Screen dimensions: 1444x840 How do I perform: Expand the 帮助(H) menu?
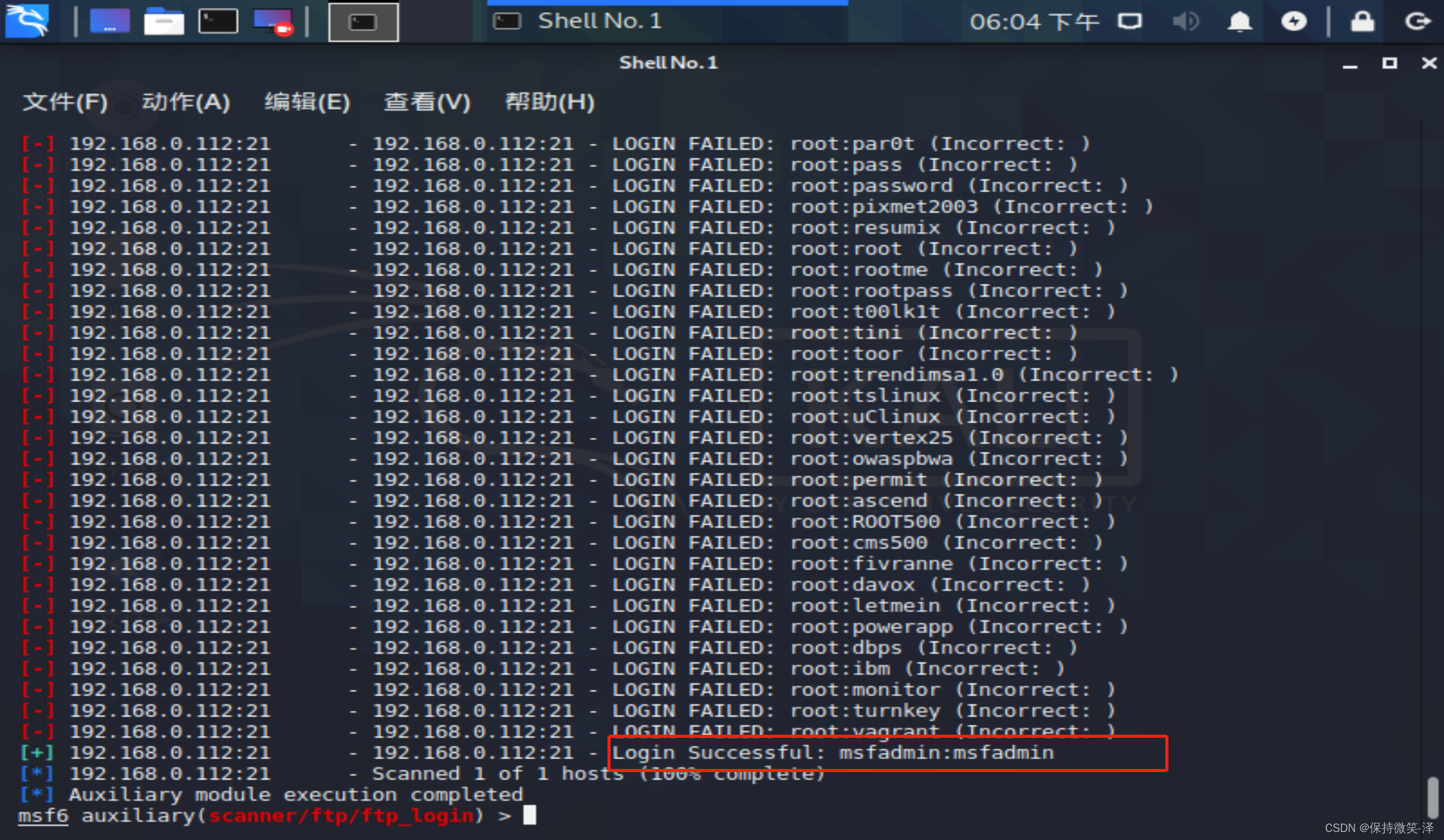(549, 102)
